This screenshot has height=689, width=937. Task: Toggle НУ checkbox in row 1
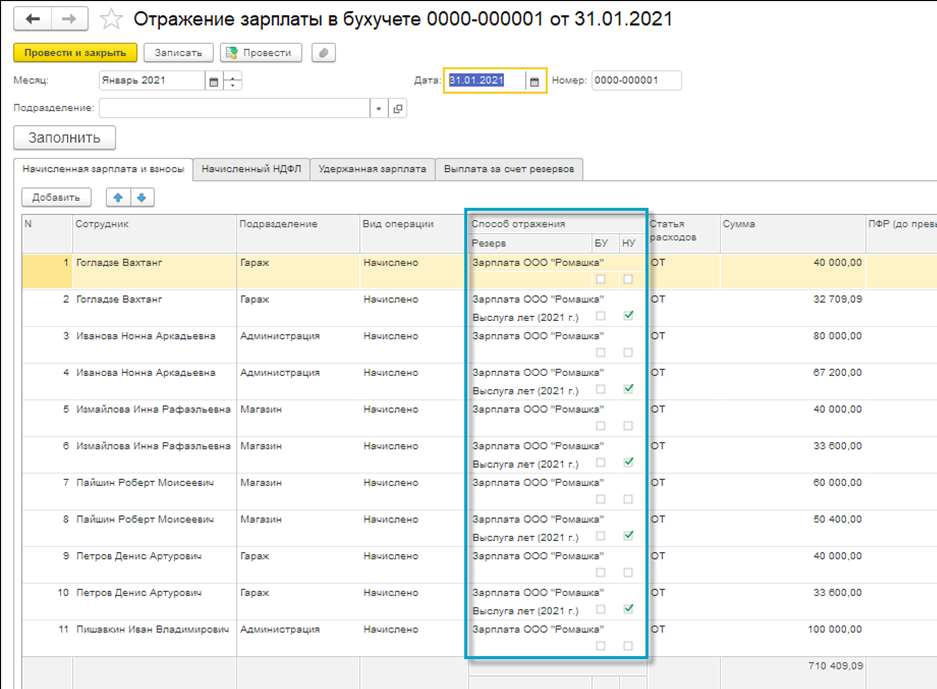pyautogui.click(x=628, y=279)
